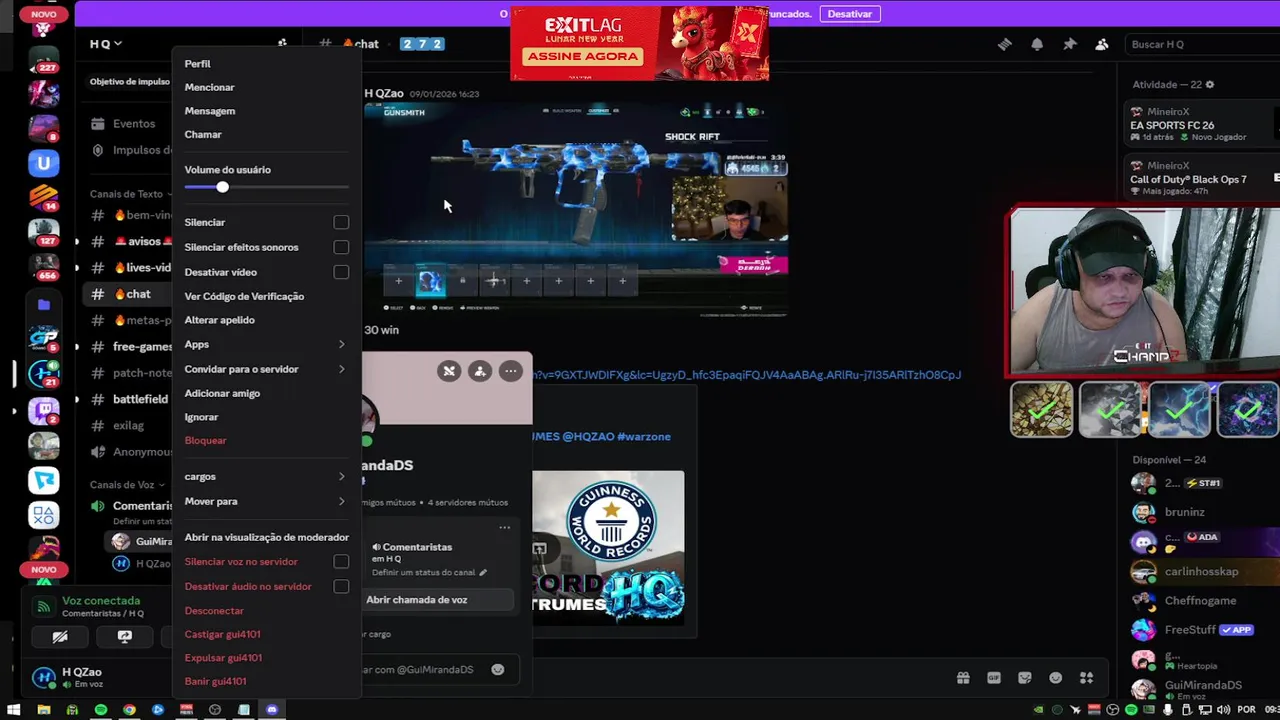Choose Ver Código de Verificação
Image resolution: width=1280 pixels, height=720 pixels.
click(x=244, y=296)
